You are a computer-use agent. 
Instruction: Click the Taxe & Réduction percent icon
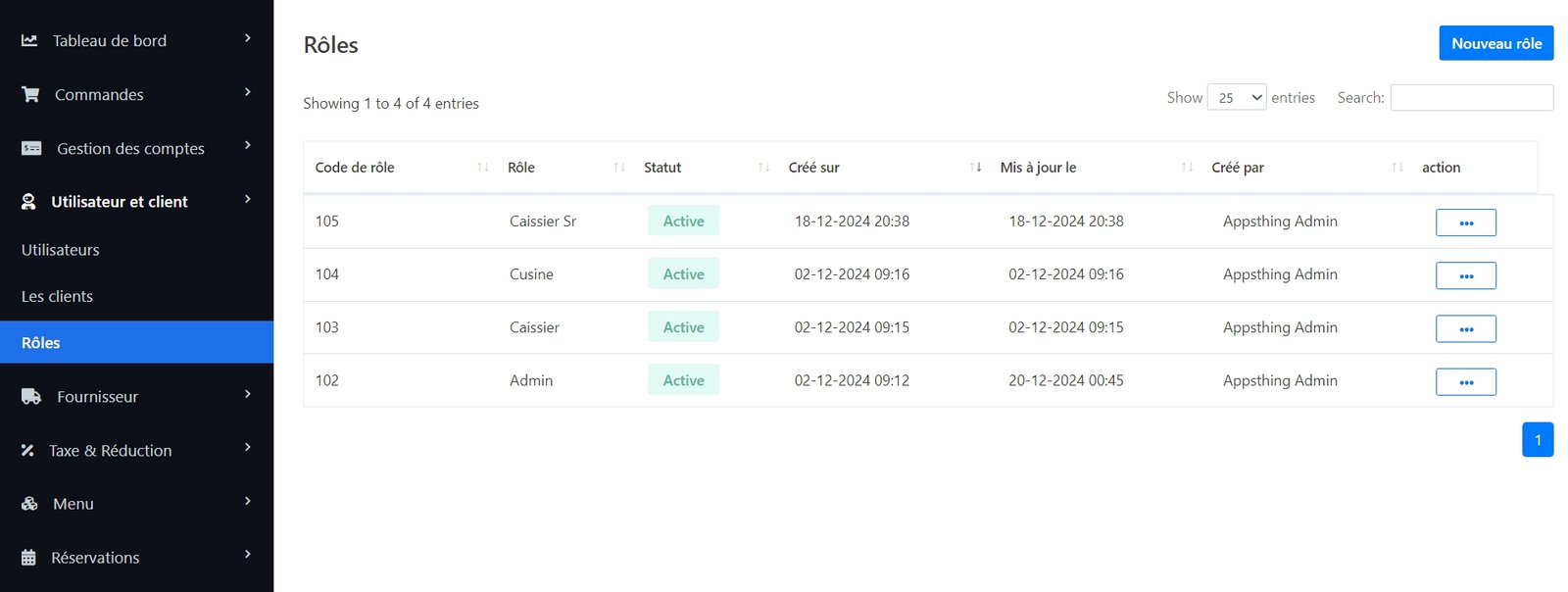[27, 451]
